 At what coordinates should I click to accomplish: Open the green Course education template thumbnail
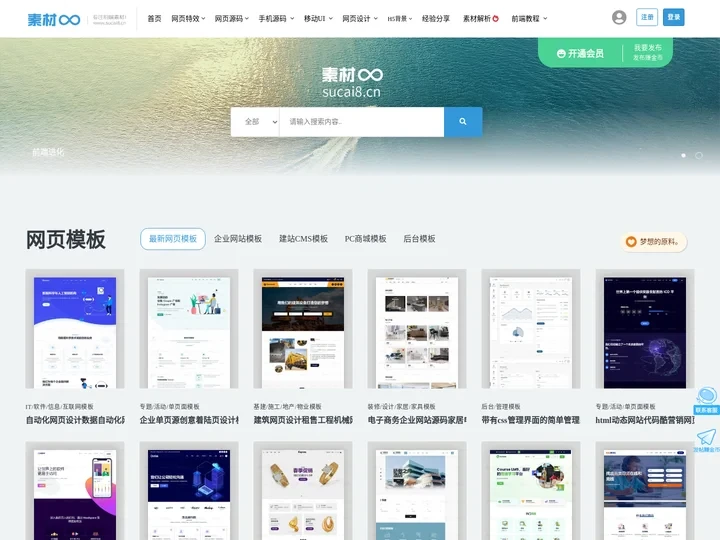pyautogui.click(x=531, y=491)
